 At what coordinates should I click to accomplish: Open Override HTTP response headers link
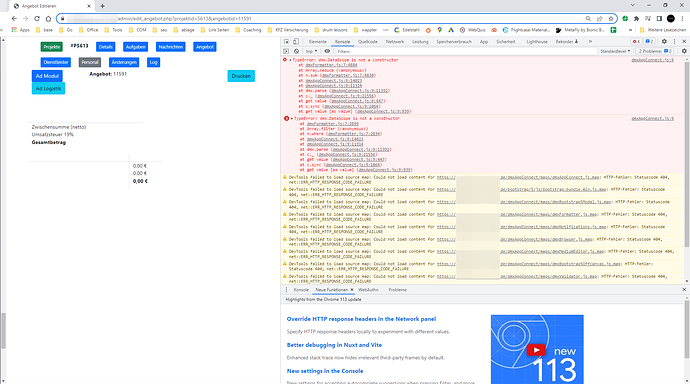[x=361, y=319]
